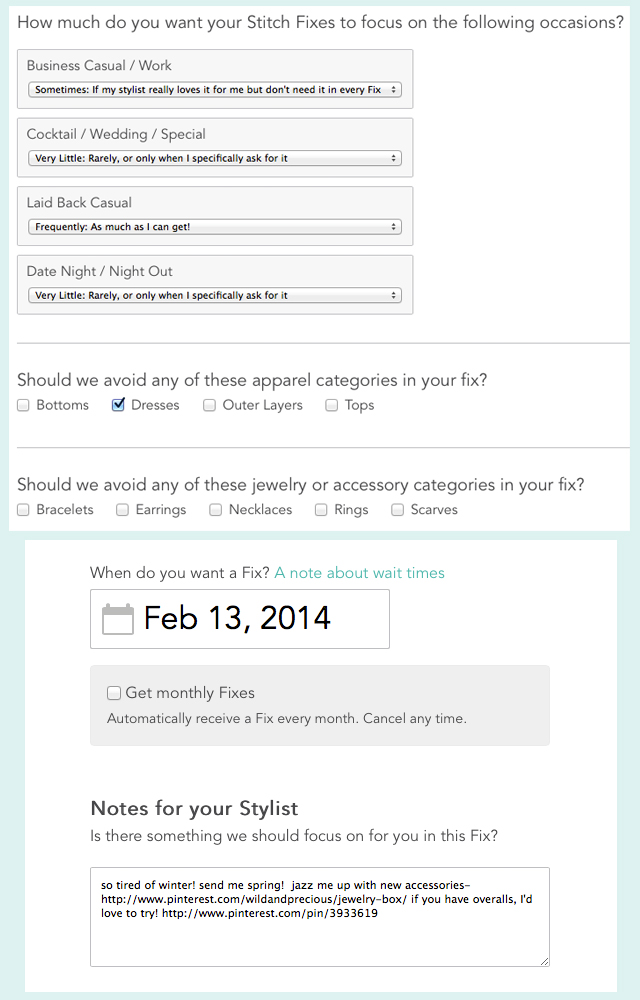Viewport: 640px width, 1000px height.
Task: Open the Laid Back Casual frequency dropdown
Action: [x=215, y=227]
